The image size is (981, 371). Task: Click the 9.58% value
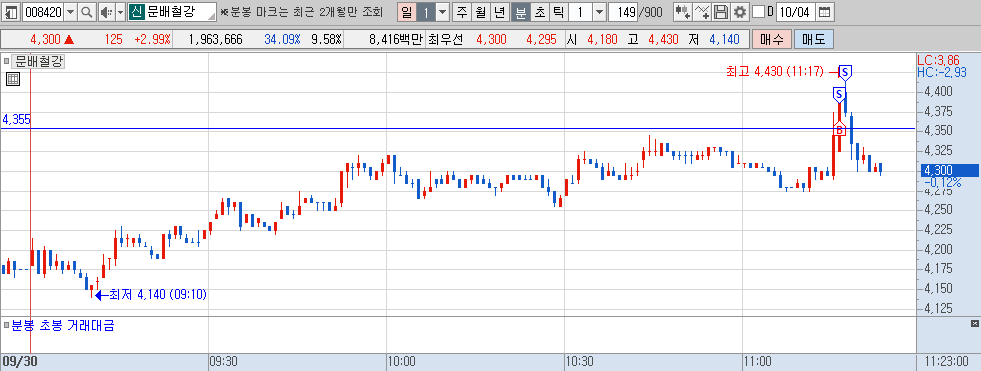[327, 39]
